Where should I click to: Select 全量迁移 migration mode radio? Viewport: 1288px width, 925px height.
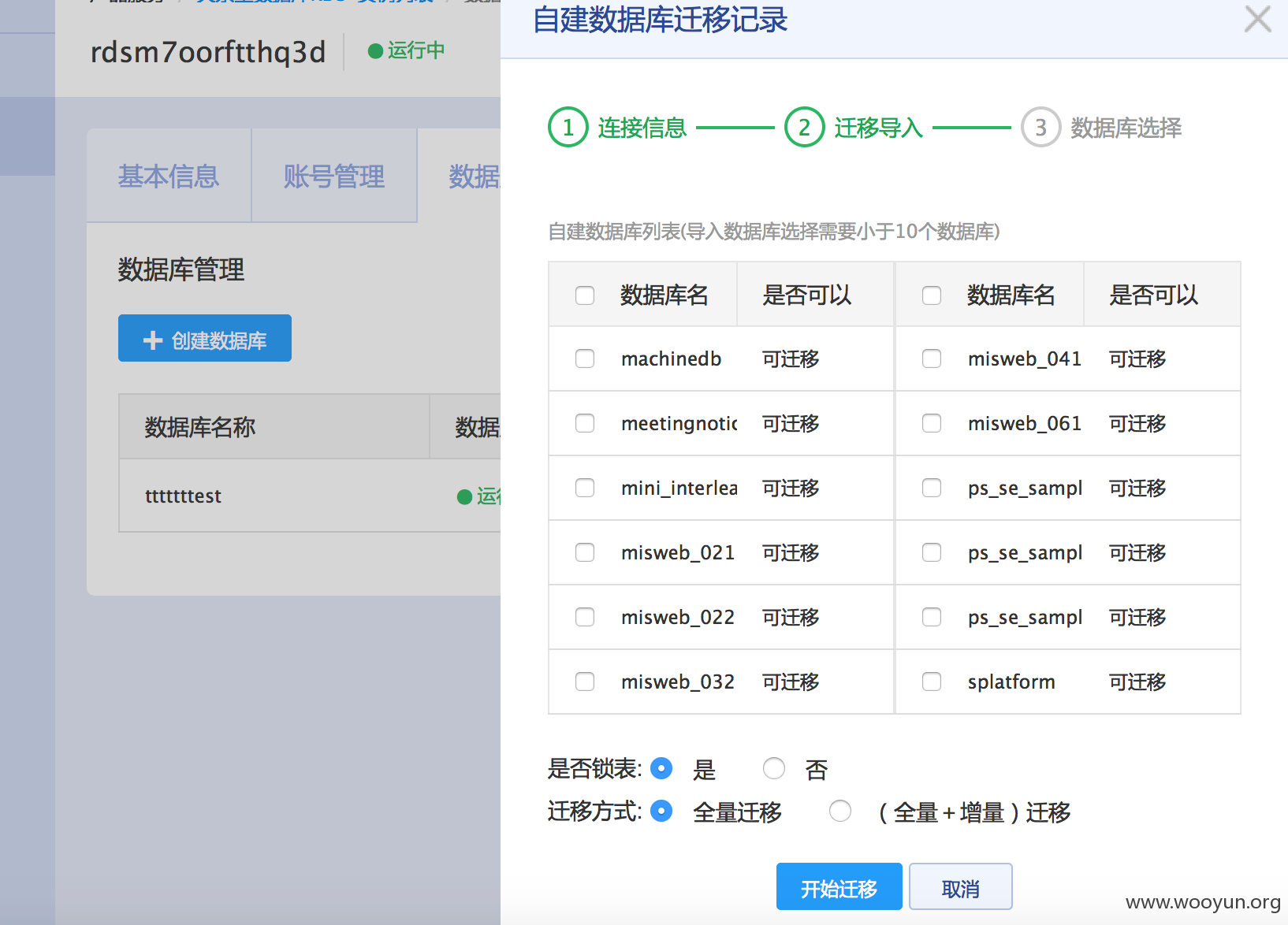[661, 811]
